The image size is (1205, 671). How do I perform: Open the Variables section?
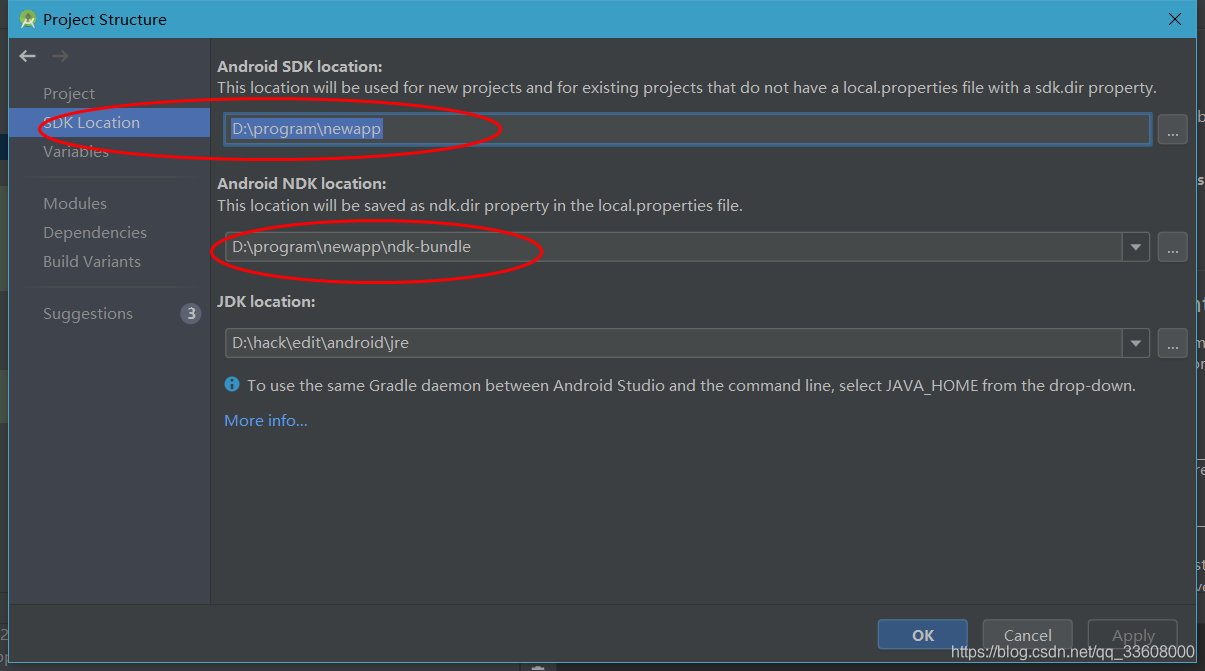(x=76, y=151)
